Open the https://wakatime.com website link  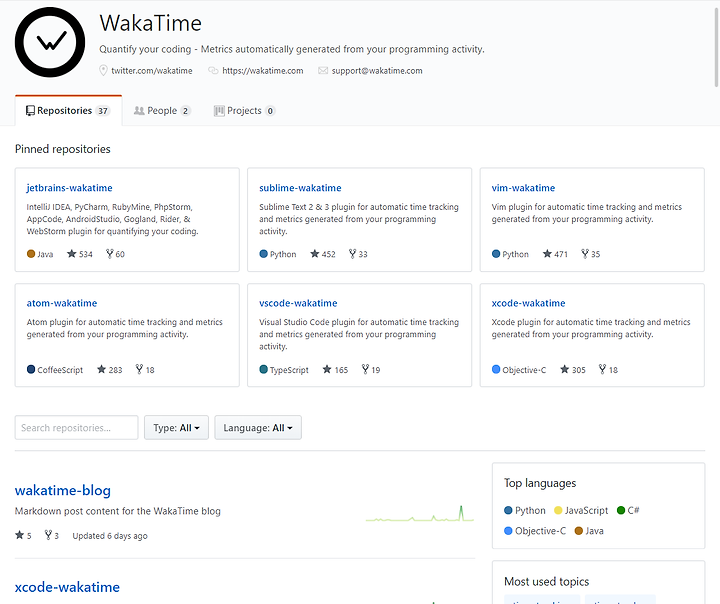pyautogui.click(x=263, y=71)
